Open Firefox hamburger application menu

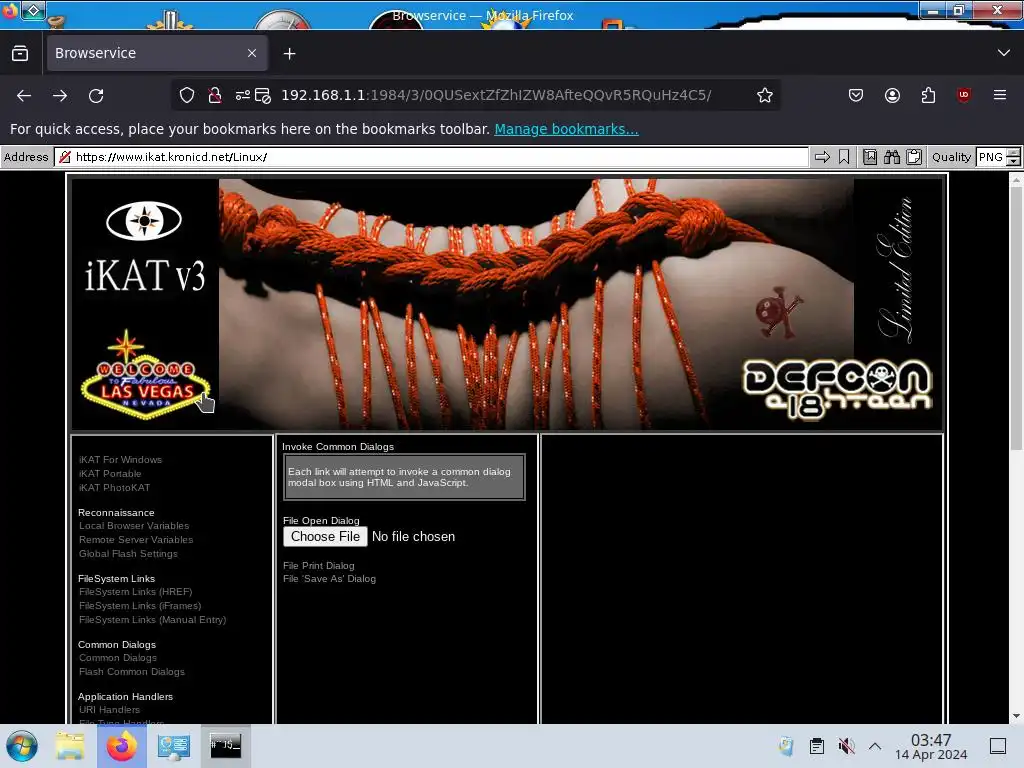pyautogui.click(x=999, y=95)
